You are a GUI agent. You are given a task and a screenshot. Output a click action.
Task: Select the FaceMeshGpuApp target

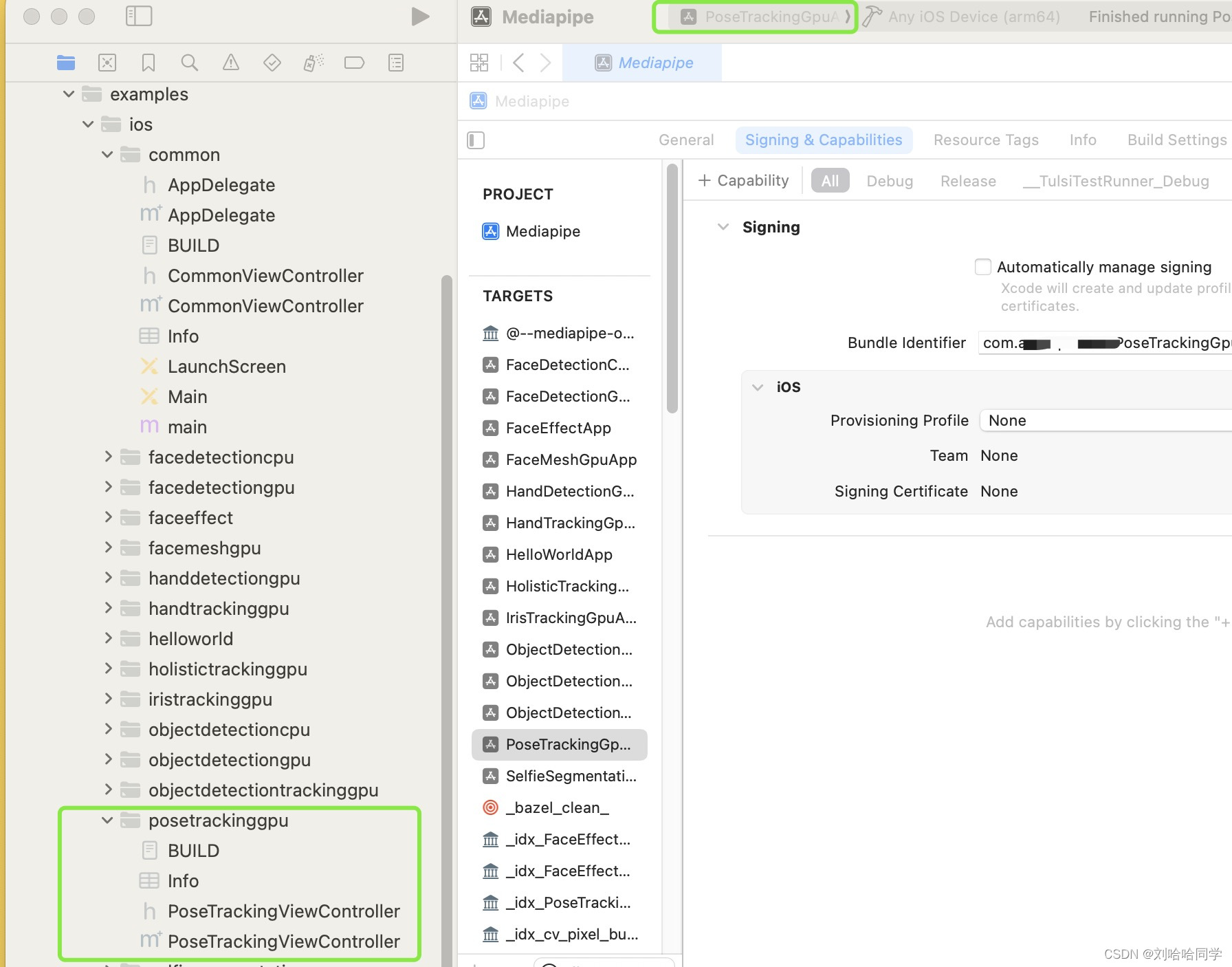(x=560, y=459)
